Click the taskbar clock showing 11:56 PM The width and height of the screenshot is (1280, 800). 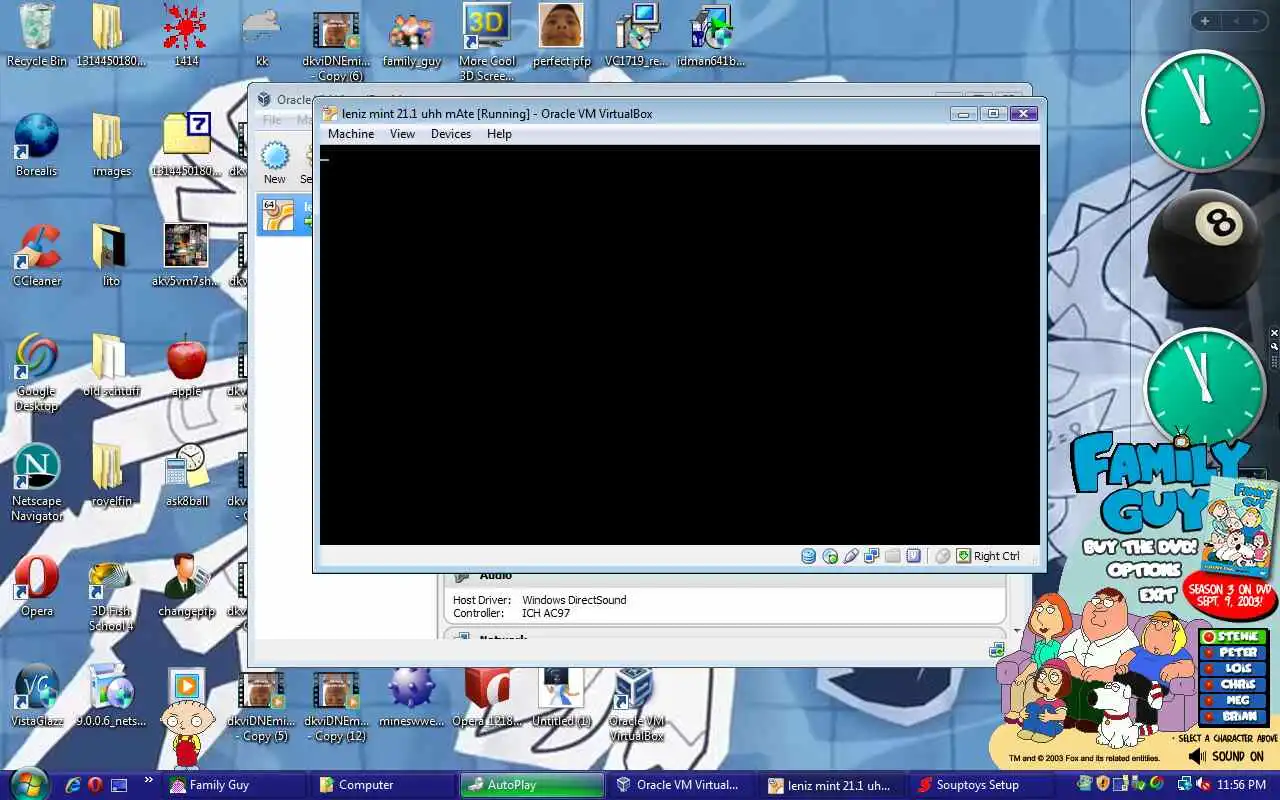click(1242, 785)
